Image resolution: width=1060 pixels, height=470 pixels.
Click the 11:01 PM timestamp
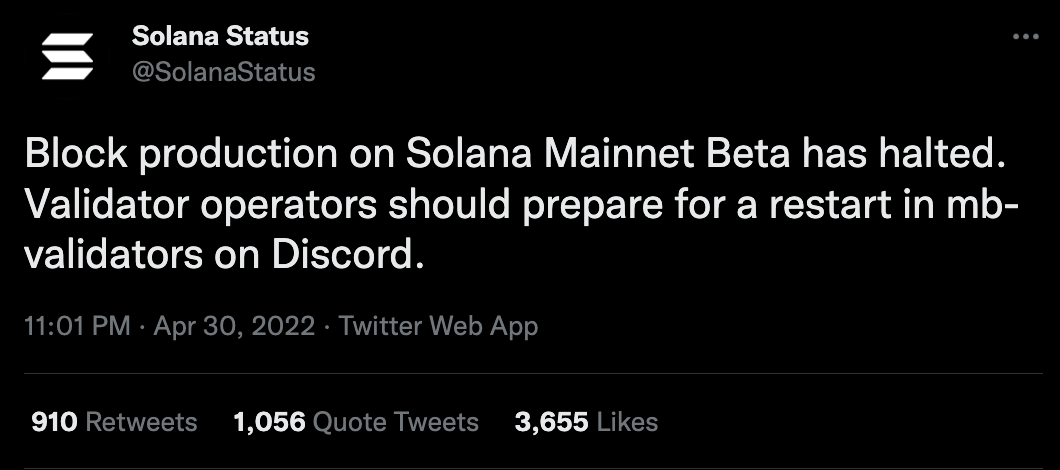click(78, 327)
